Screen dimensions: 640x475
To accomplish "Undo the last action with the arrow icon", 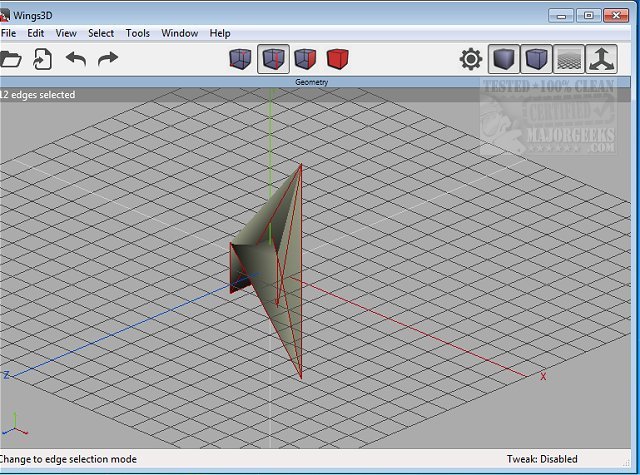I will click(76, 59).
